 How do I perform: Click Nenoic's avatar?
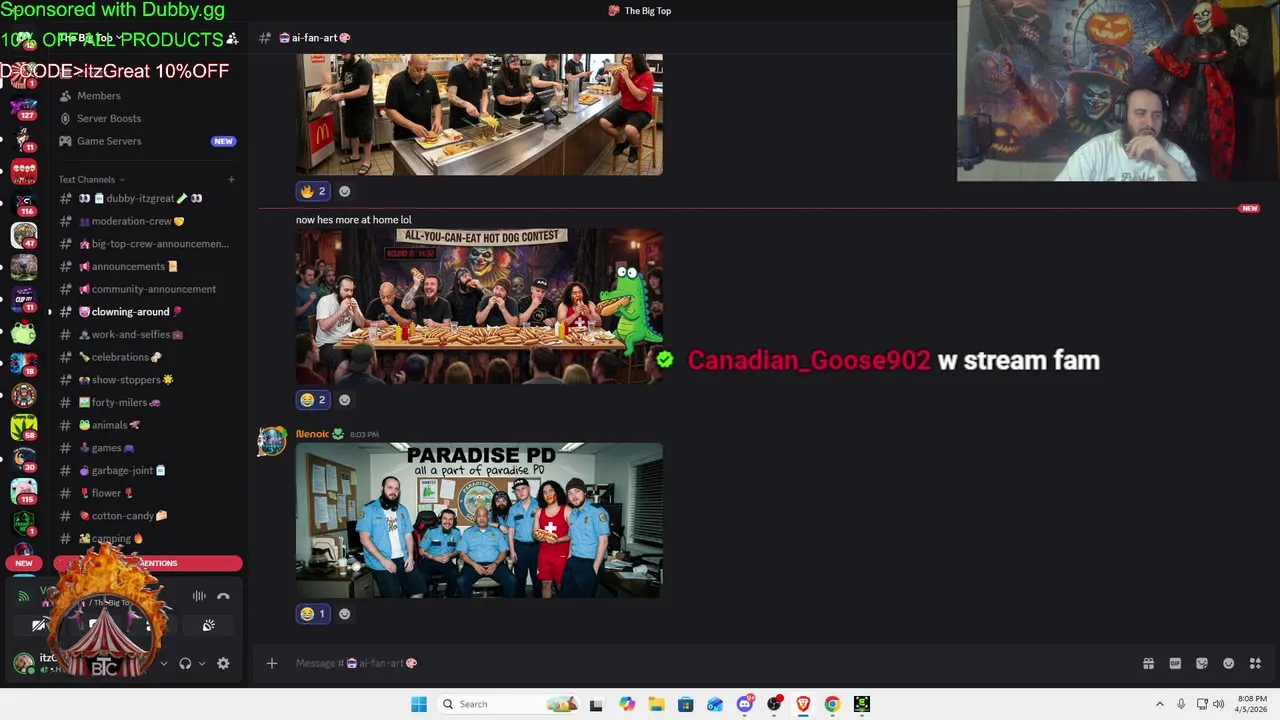tap(272, 441)
